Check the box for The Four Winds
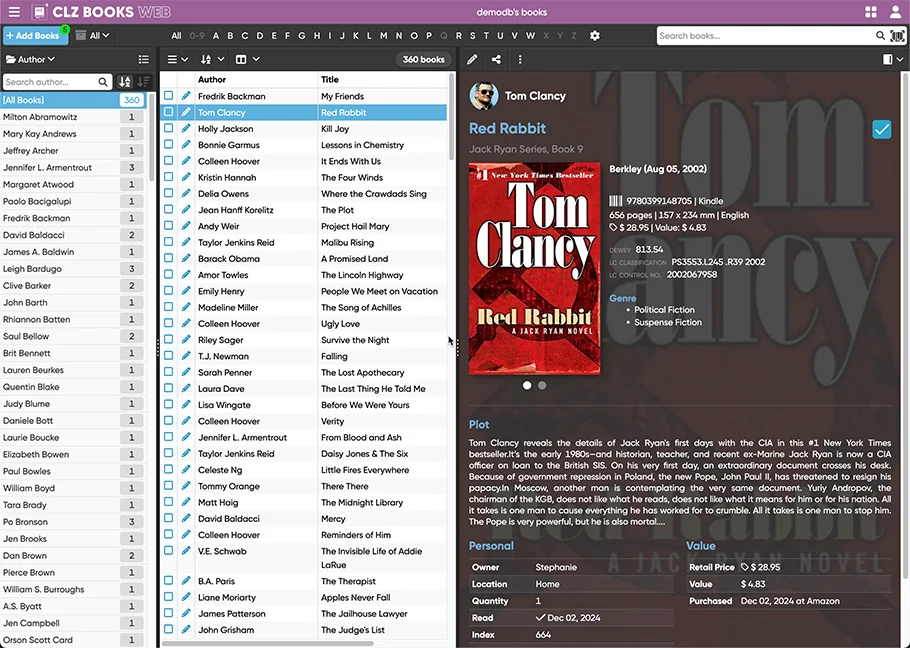The height and width of the screenshot is (648, 910). click(x=168, y=176)
